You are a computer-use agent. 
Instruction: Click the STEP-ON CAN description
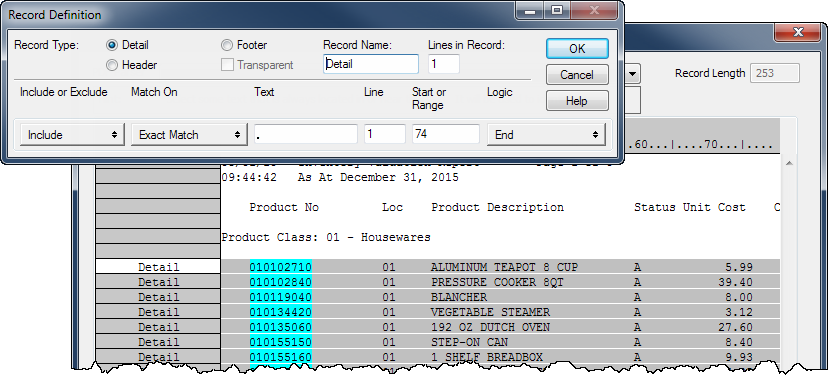pos(469,342)
